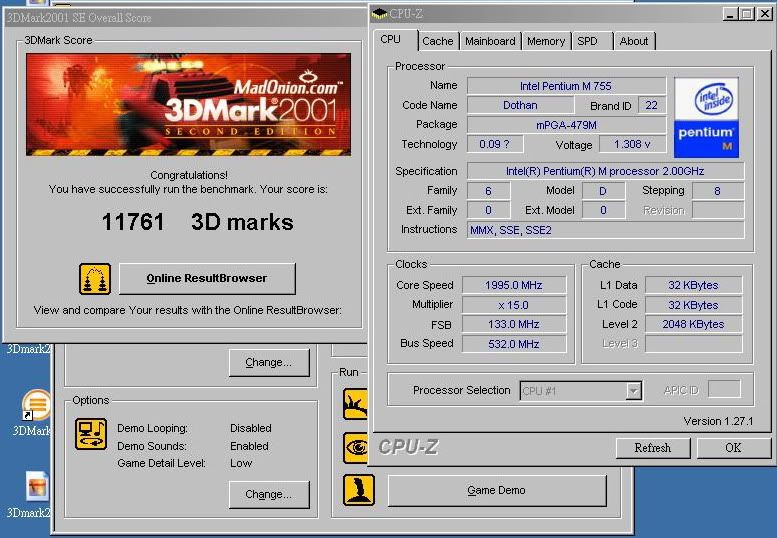Image resolution: width=777 pixels, height=538 pixels.
Task: Click the Options computer-and-music icon
Action: click(x=91, y=434)
